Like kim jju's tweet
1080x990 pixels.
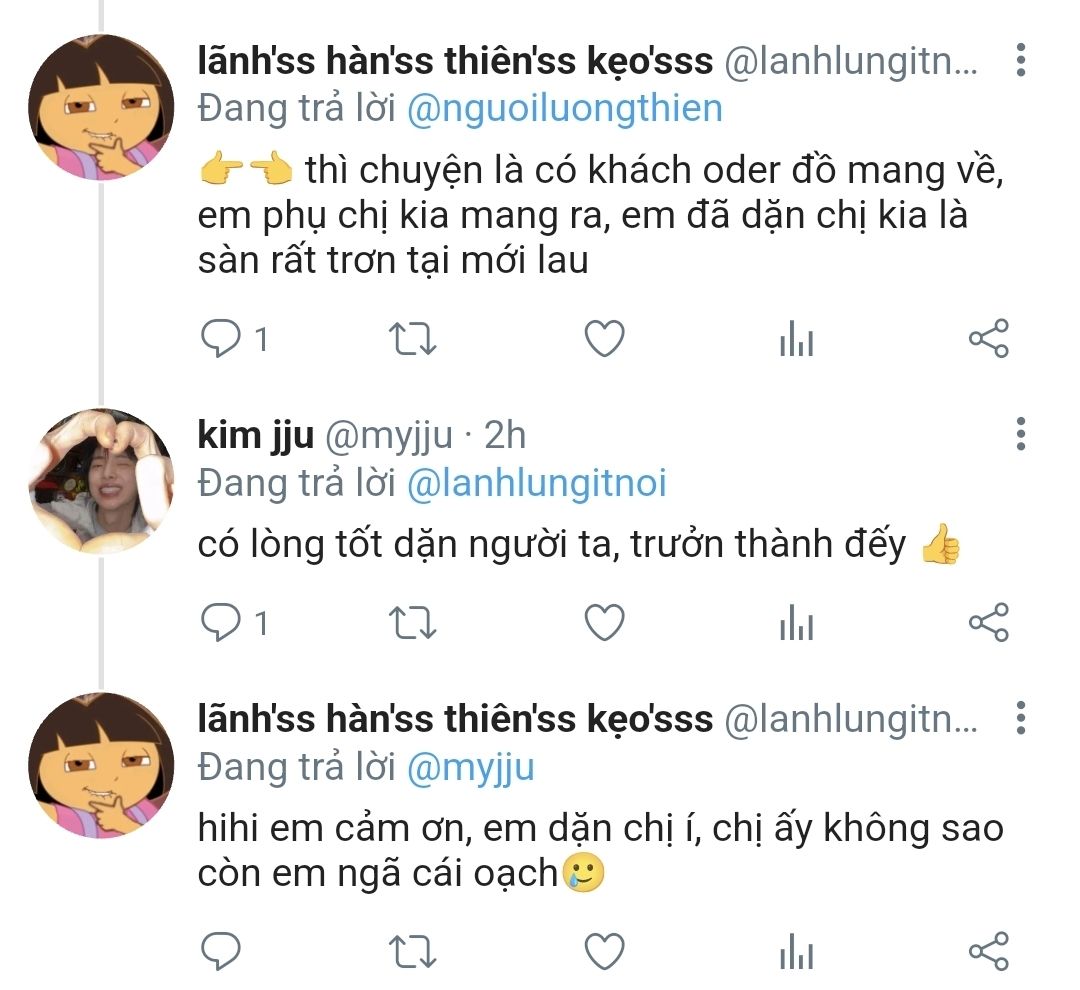click(x=604, y=622)
